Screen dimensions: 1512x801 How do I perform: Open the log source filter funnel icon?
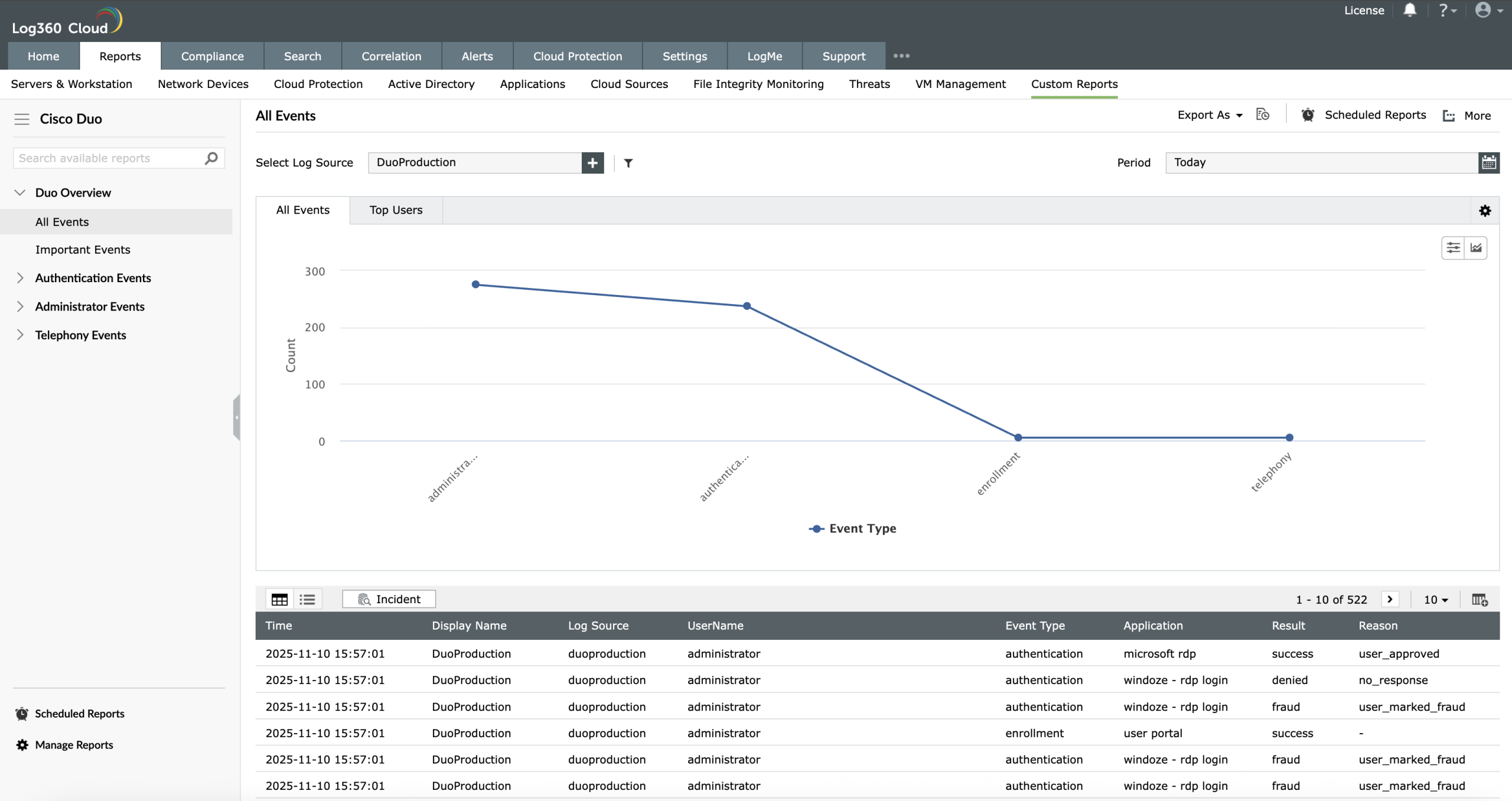point(628,163)
